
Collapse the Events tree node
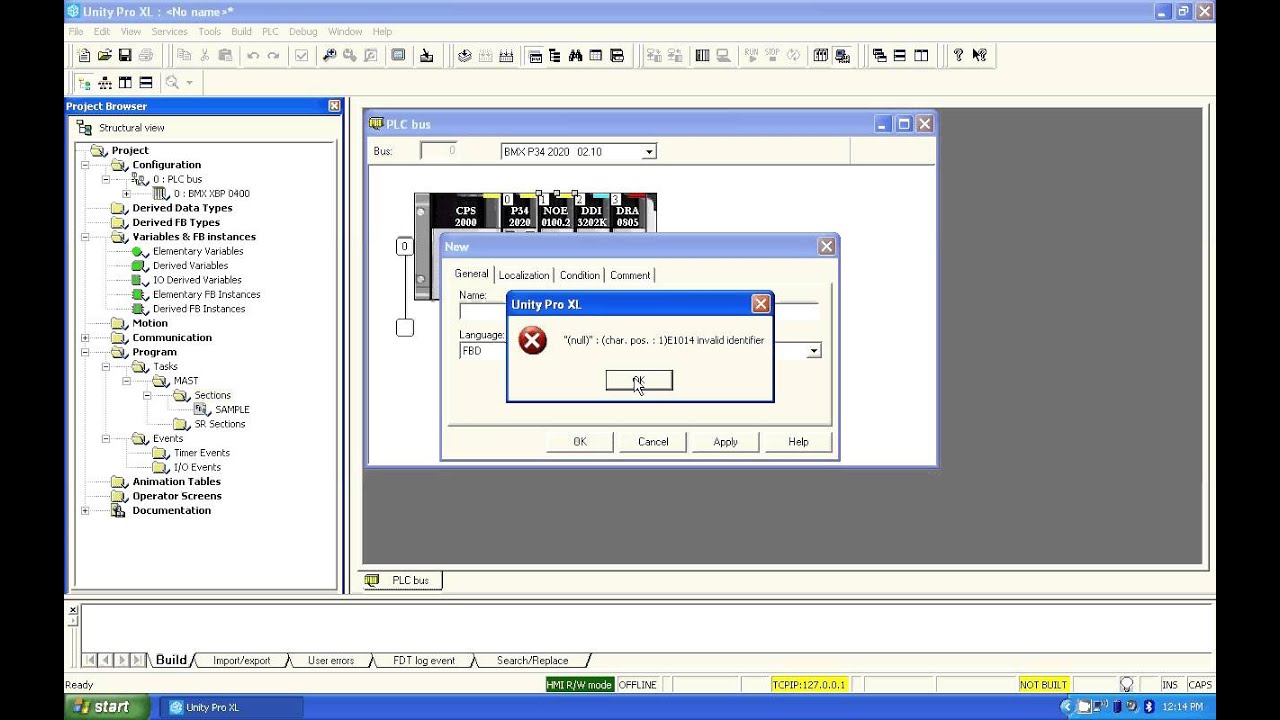coord(105,438)
